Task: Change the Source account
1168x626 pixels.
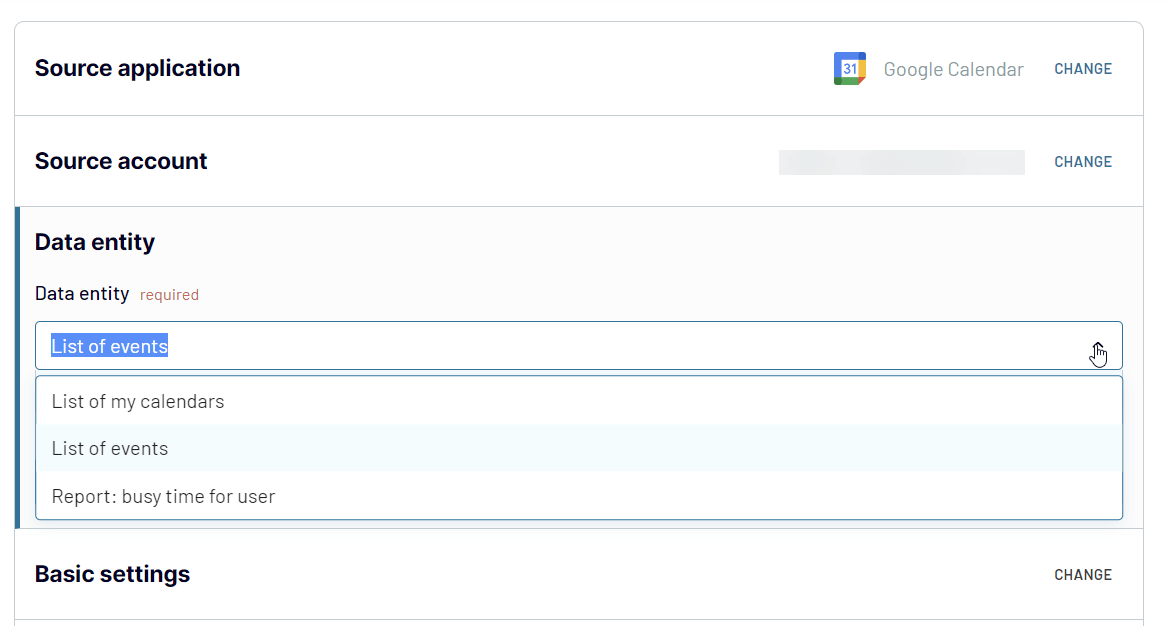Action: click(x=1082, y=162)
